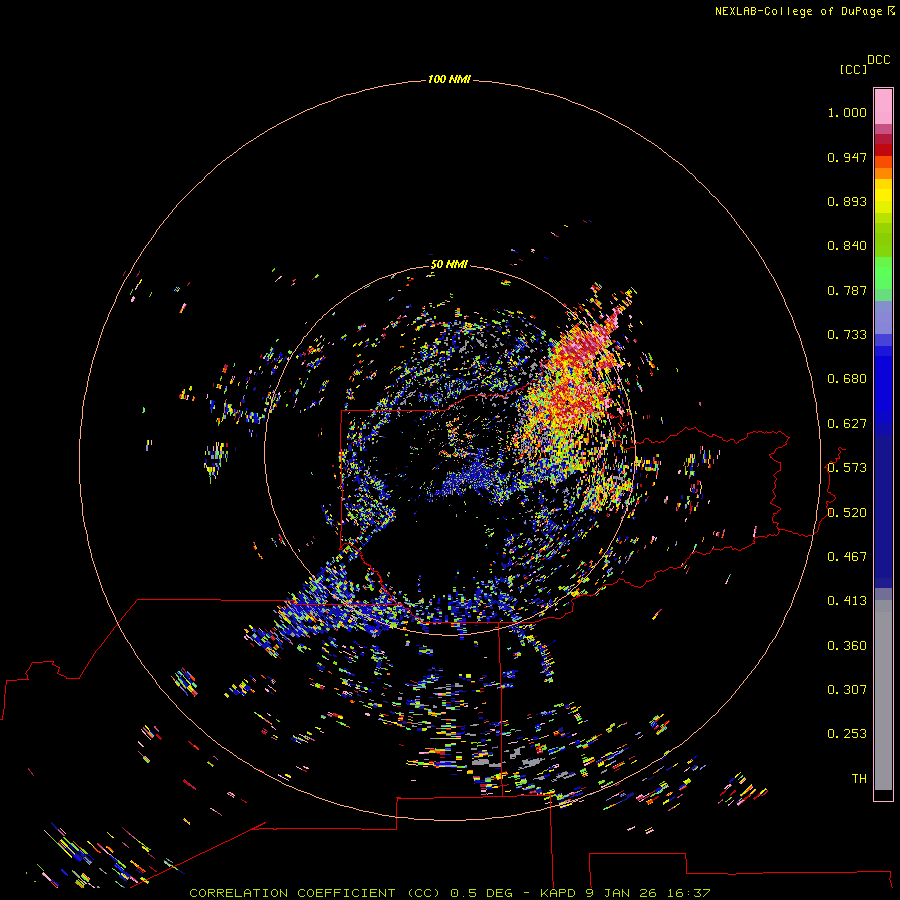Click the 0.627 color scale value
This screenshot has width=900, height=900.
click(x=847, y=424)
